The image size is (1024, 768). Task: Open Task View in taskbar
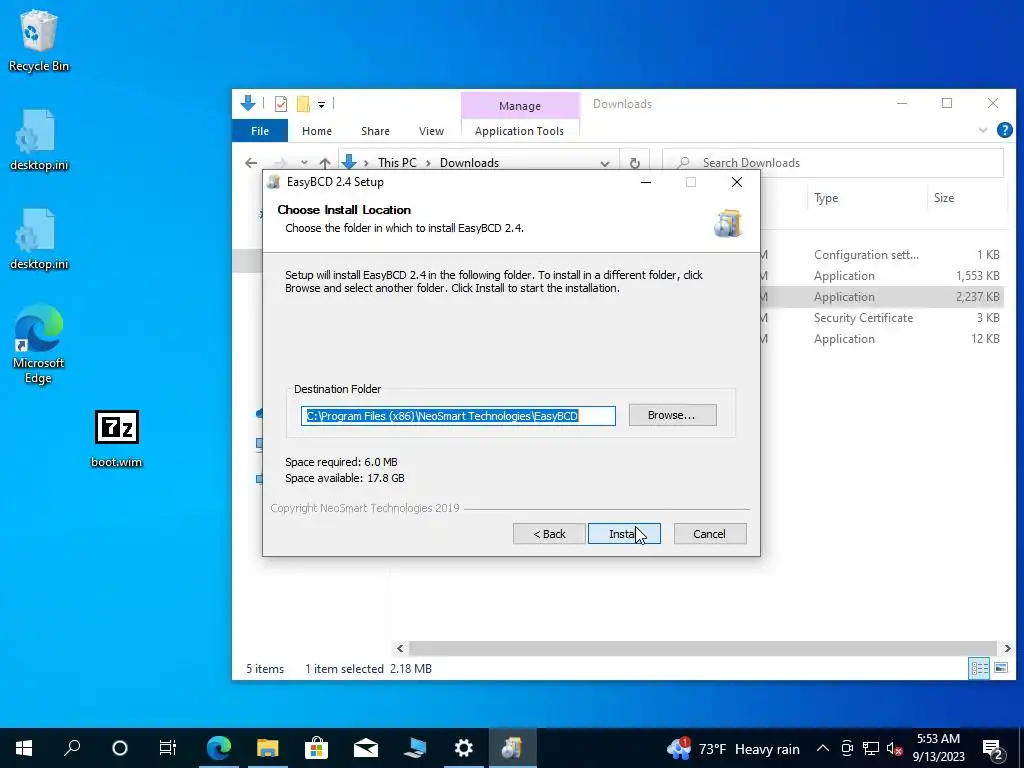(168, 748)
